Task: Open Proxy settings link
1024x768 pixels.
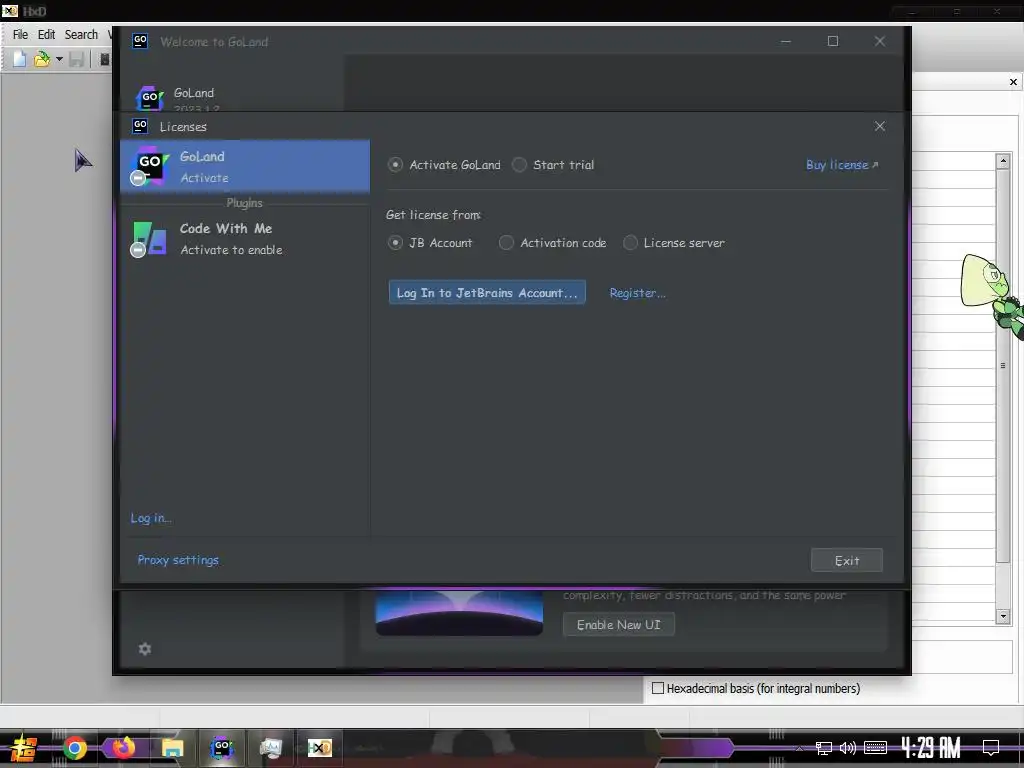Action: point(178,560)
